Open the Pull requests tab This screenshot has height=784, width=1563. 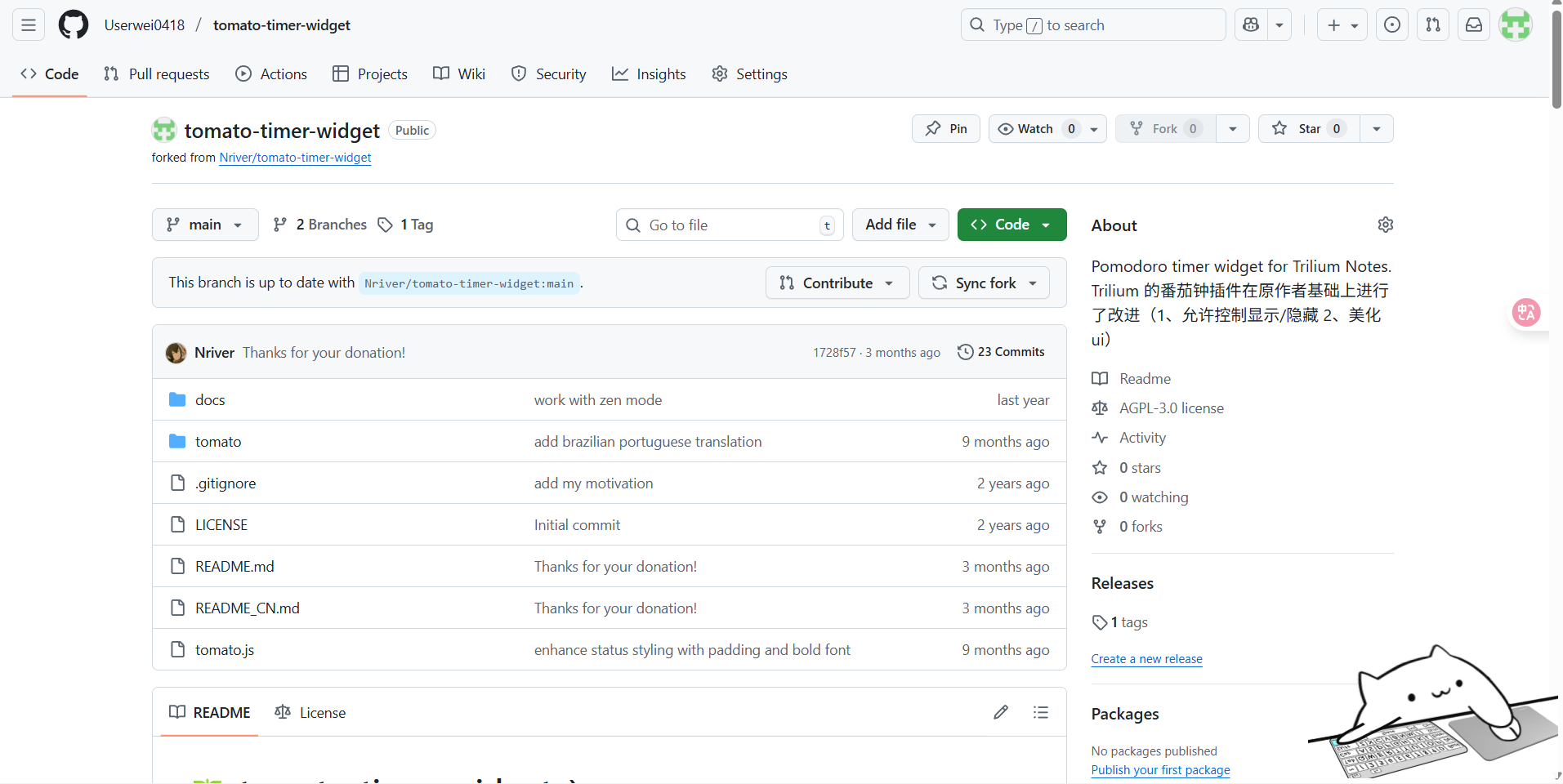point(157,74)
